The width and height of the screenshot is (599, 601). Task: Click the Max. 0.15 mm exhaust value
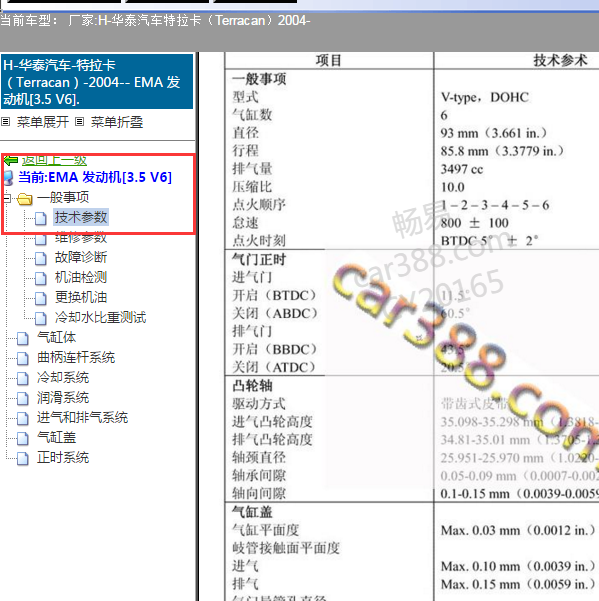[x=519, y=585]
